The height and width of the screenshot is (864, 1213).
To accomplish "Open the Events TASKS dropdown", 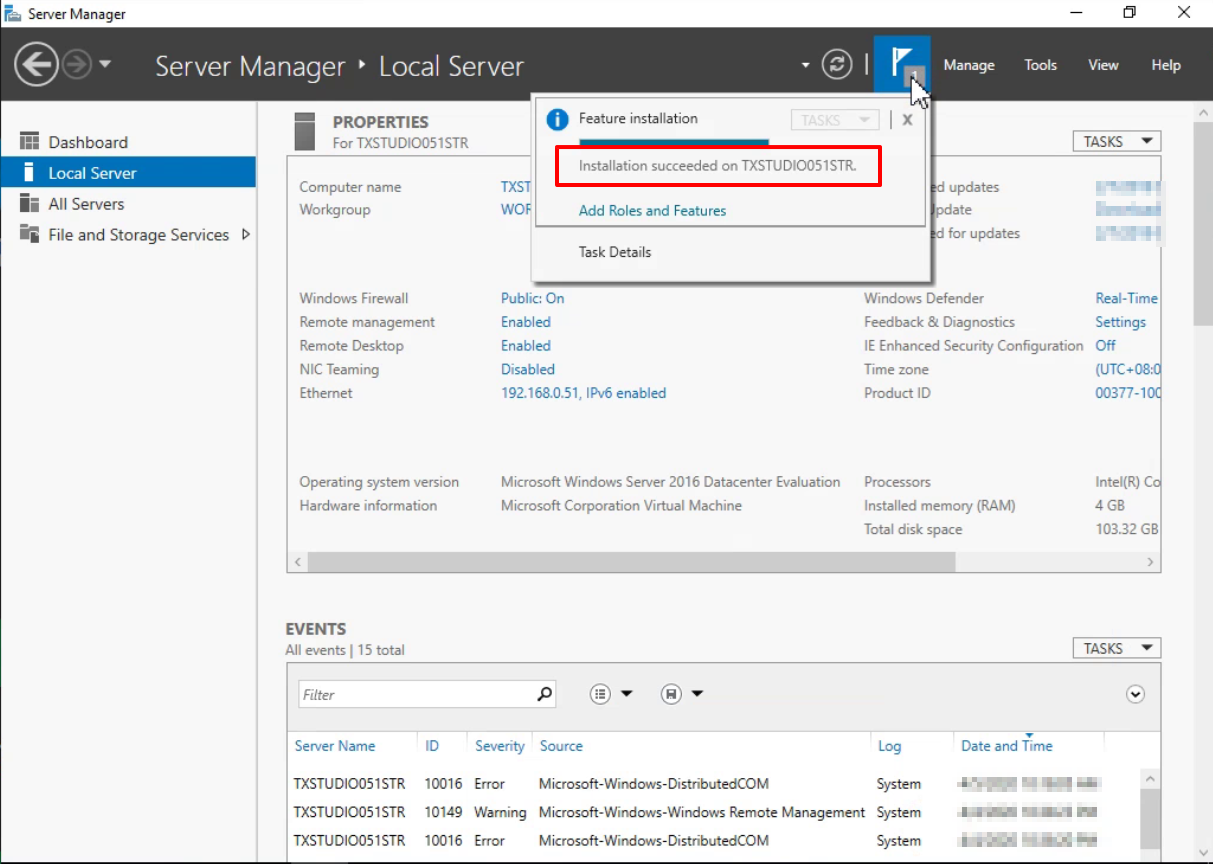I will pyautogui.click(x=1117, y=649).
